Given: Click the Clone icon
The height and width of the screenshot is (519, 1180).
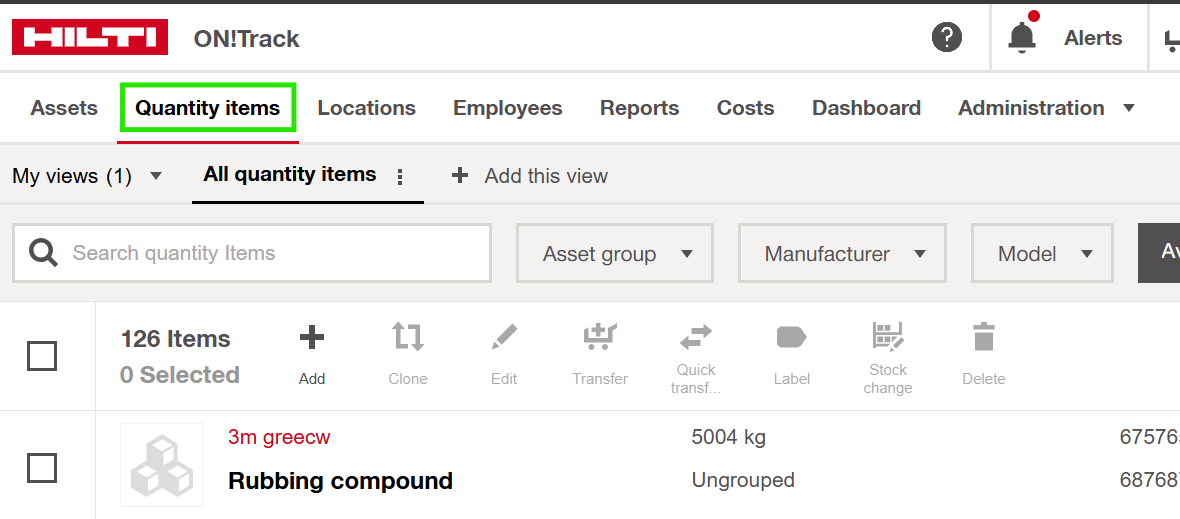Looking at the screenshot, I should 408,337.
